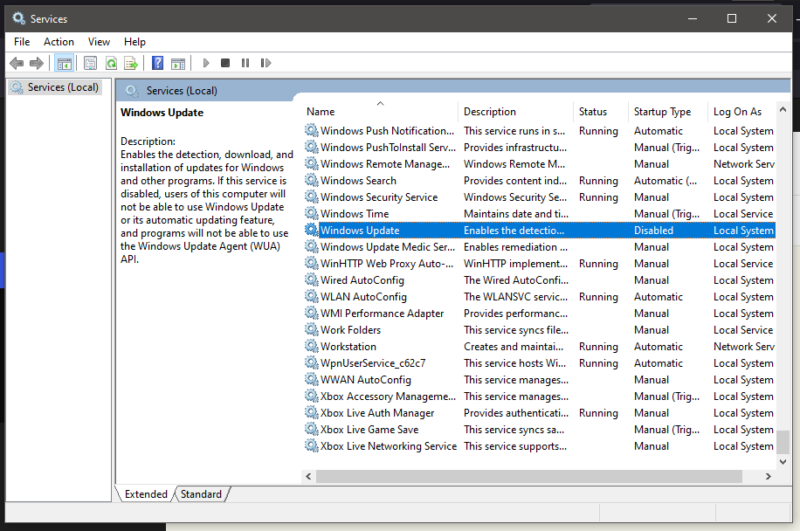Sort by the Log On As column header
Viewport: 800px width, 531px height.
coord(741,111)
